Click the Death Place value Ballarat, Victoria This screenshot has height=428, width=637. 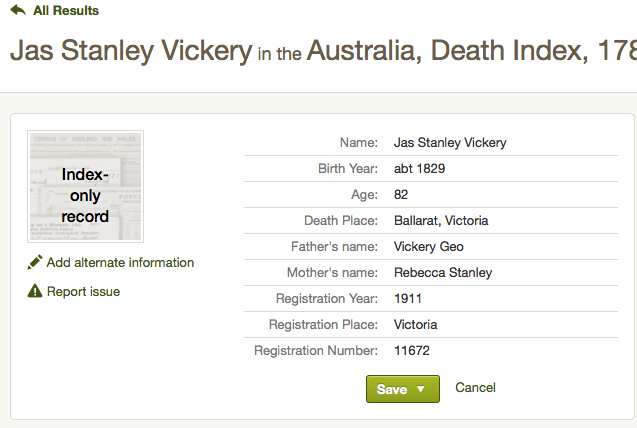(441, 221)
